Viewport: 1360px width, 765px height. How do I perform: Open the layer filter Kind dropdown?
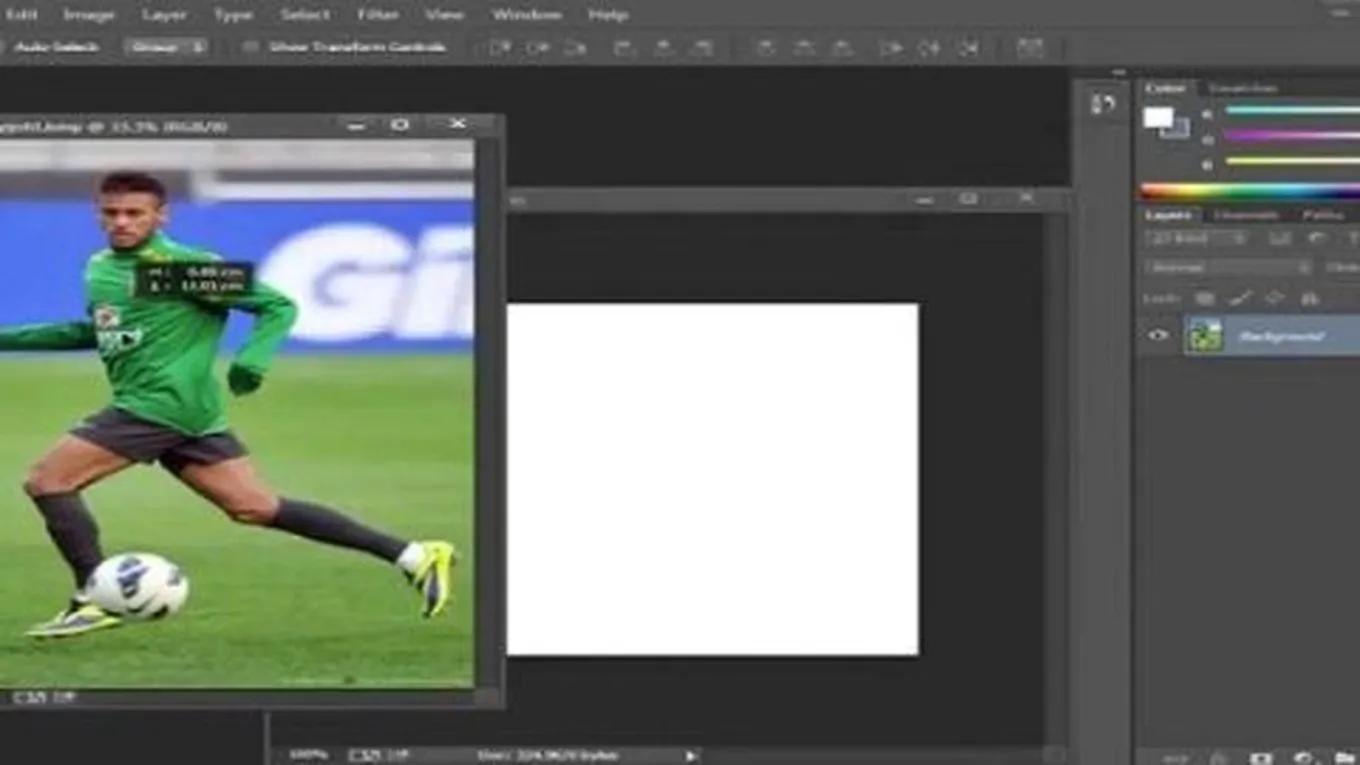(1196, 239)
